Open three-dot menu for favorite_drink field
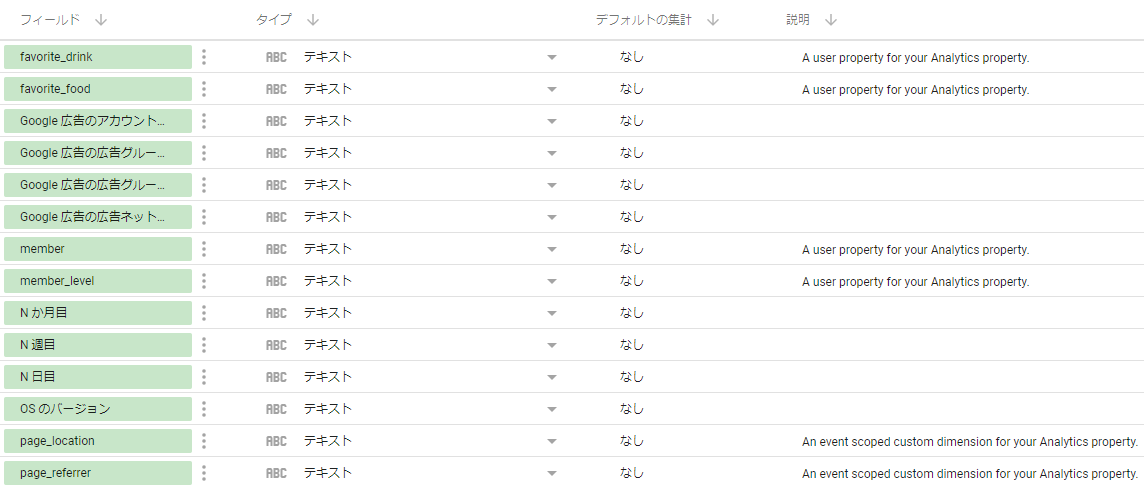The image size is (1144, 486). tap(204, 57)
